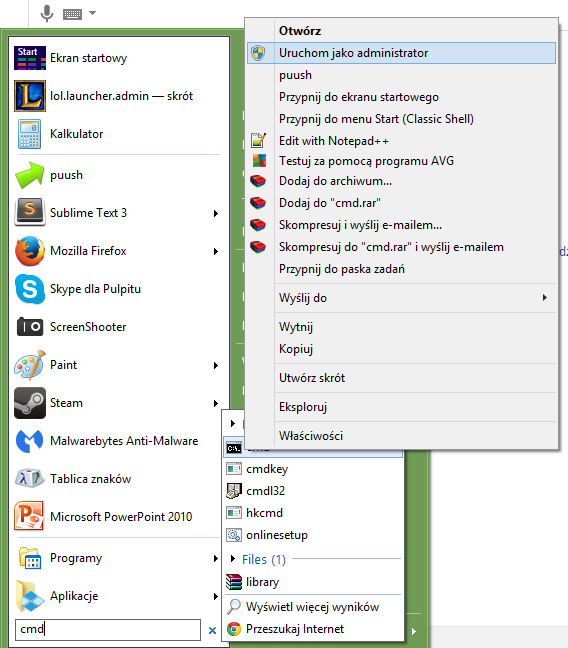This screenshot has height=648, width=568.
Task: Open the Skype dla Pulpitu icon
Action: pos(30,289)
